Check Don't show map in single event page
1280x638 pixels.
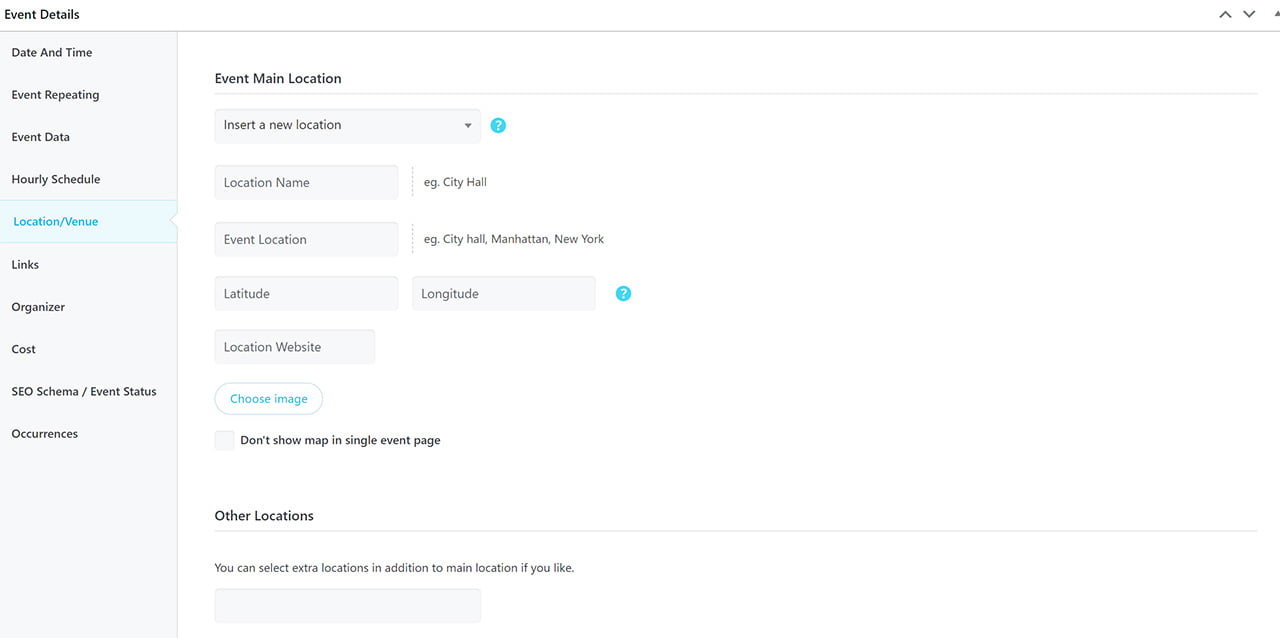pos(225,441)
